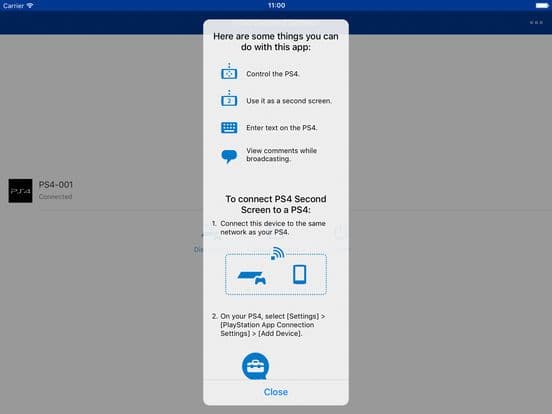Click the comments speech bubble icon
Viewport: 552px width, 414px height.
pos(229,156)
